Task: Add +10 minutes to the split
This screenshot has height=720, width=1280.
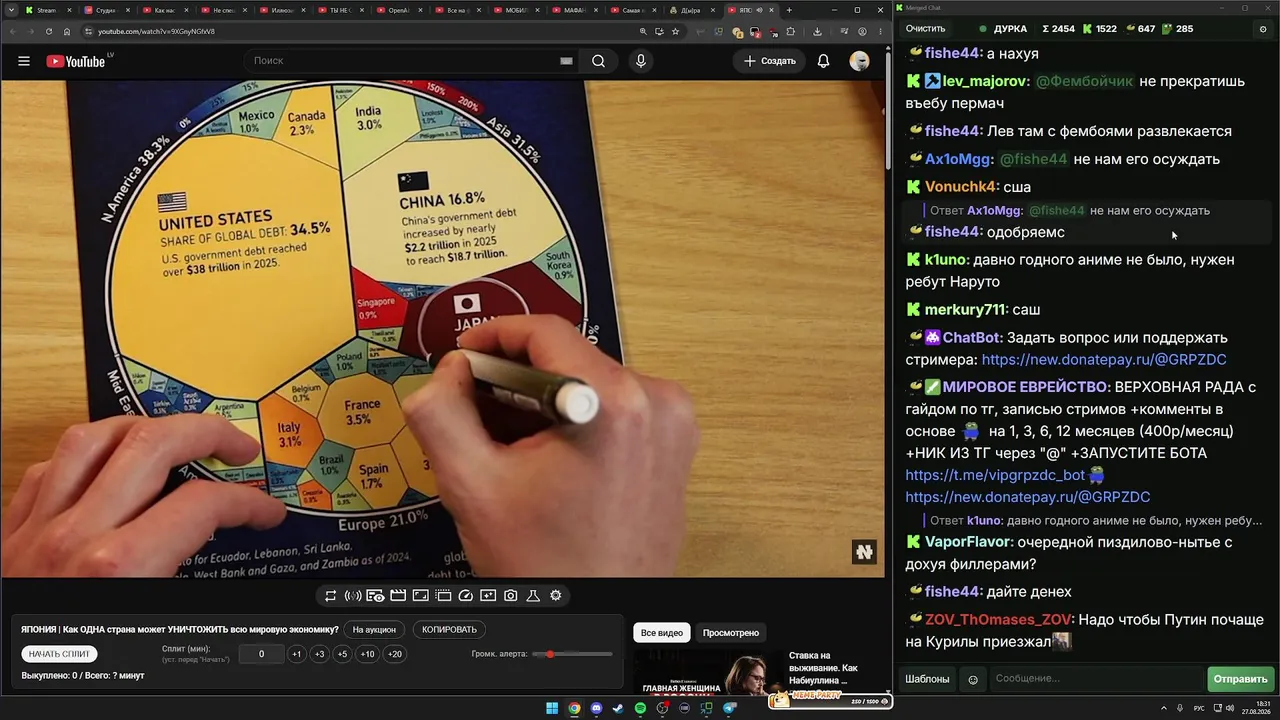Action: 368,654
